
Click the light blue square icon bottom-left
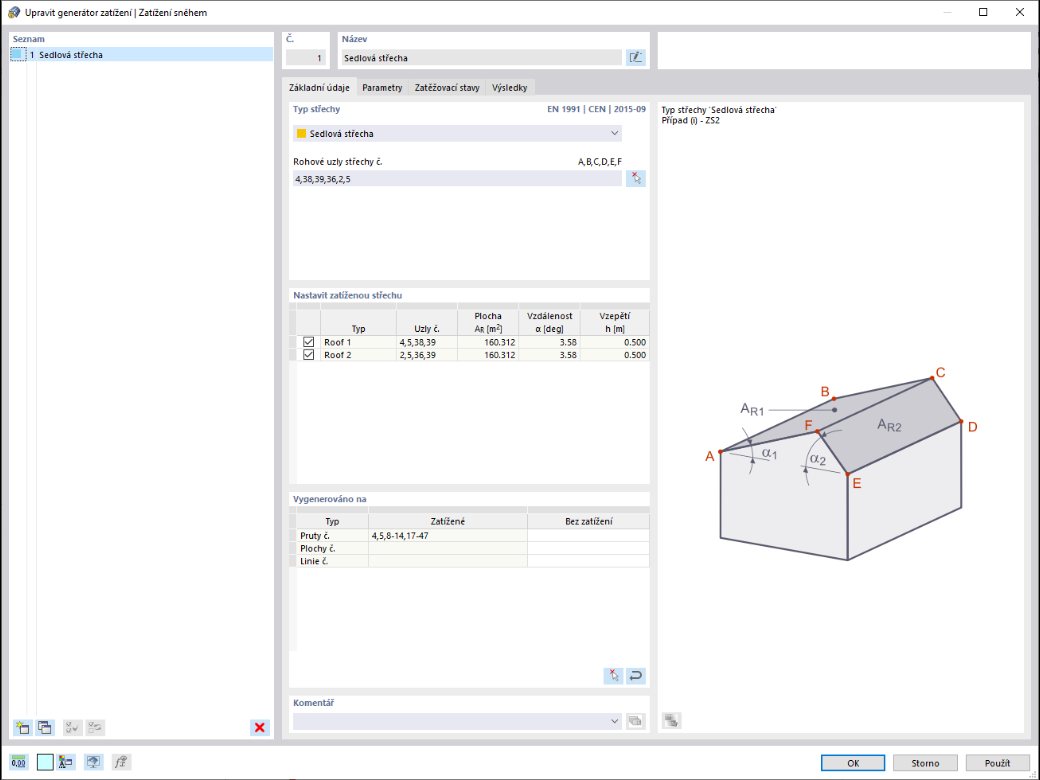coord(45,762)
